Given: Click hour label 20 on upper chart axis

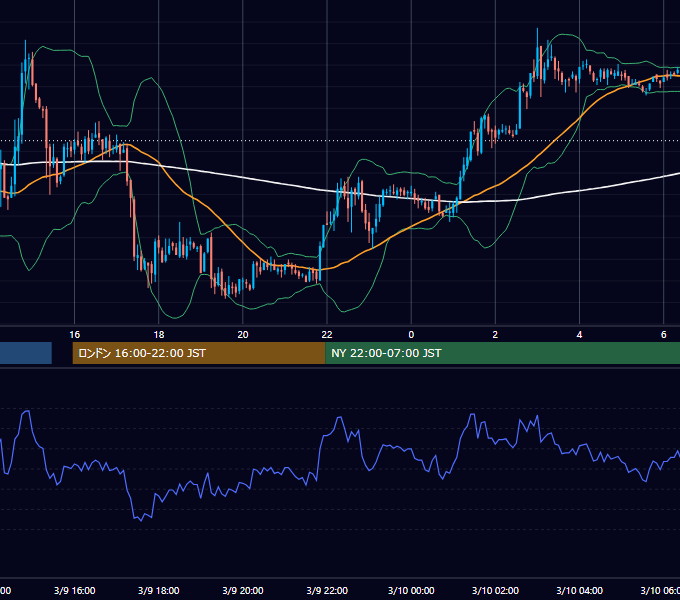Looking at the screenshot, I should click(x=243, y=334).
